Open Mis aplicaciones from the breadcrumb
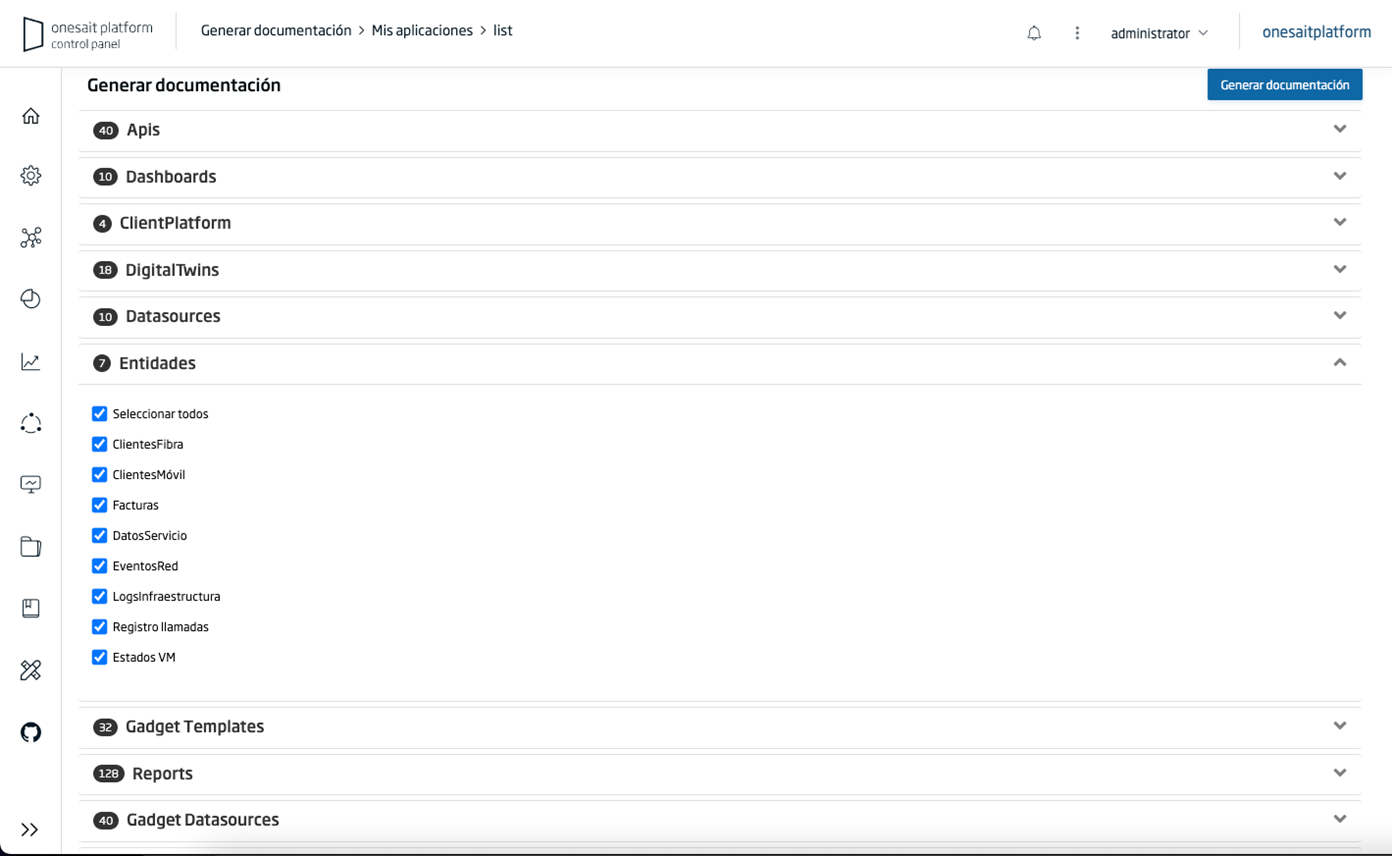 point(422,30)
